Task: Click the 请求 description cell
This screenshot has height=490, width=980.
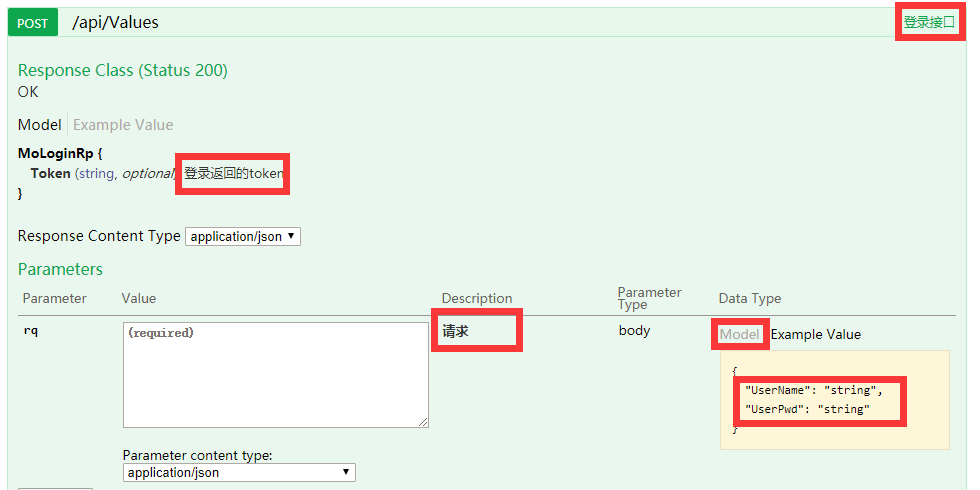Action: point(456,331)
